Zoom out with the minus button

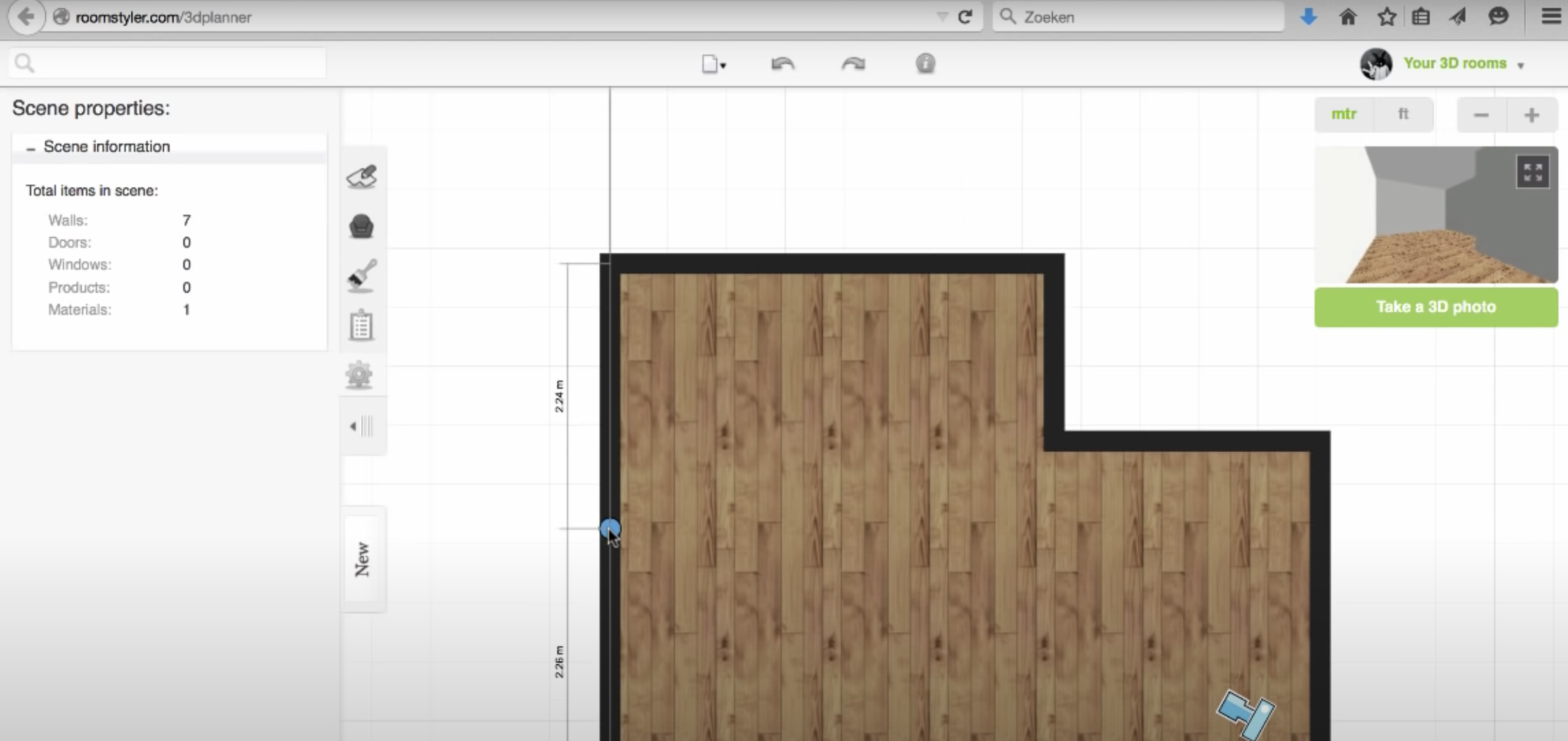click(1481, 115)
